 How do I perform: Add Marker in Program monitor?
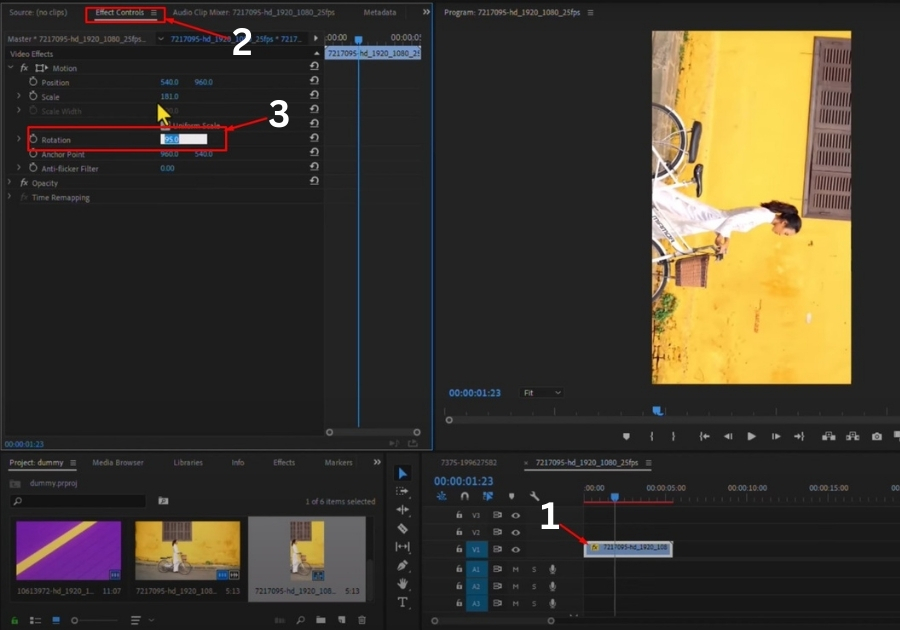[626, 437]
